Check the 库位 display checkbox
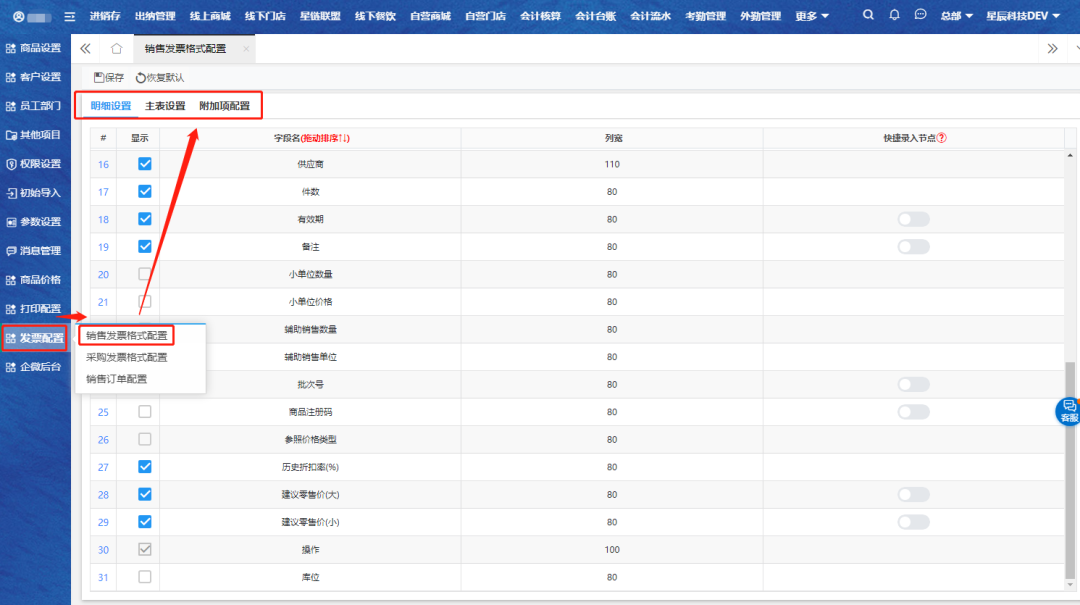1080x605 pixels. 145,577
